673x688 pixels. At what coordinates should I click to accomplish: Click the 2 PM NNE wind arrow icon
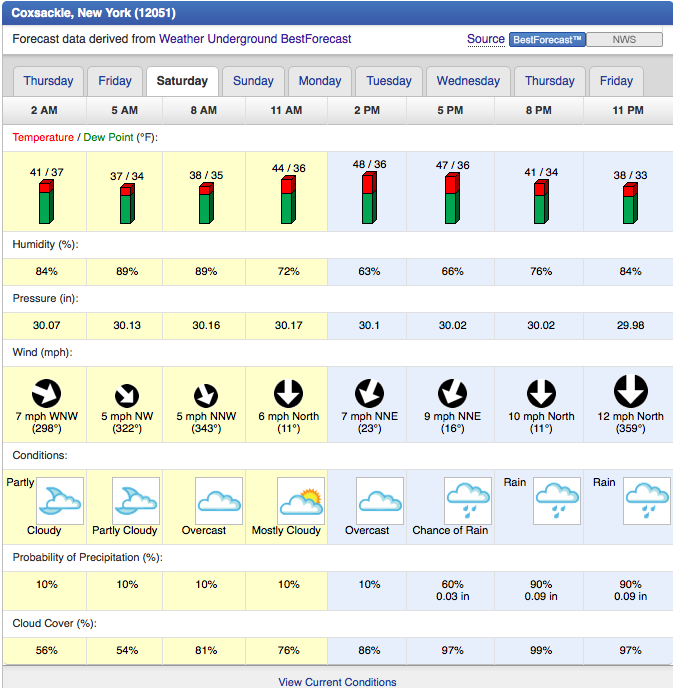point(369,393)
